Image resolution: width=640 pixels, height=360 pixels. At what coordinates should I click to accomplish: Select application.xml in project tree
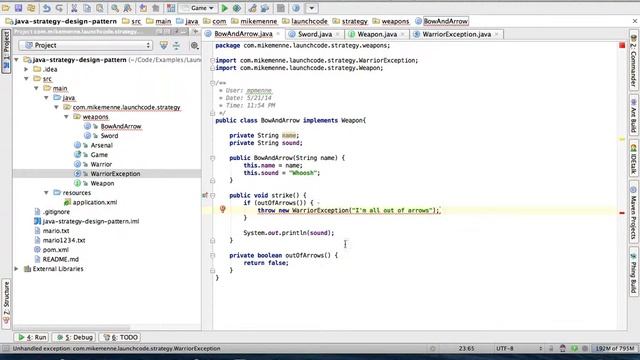[95, 202]
